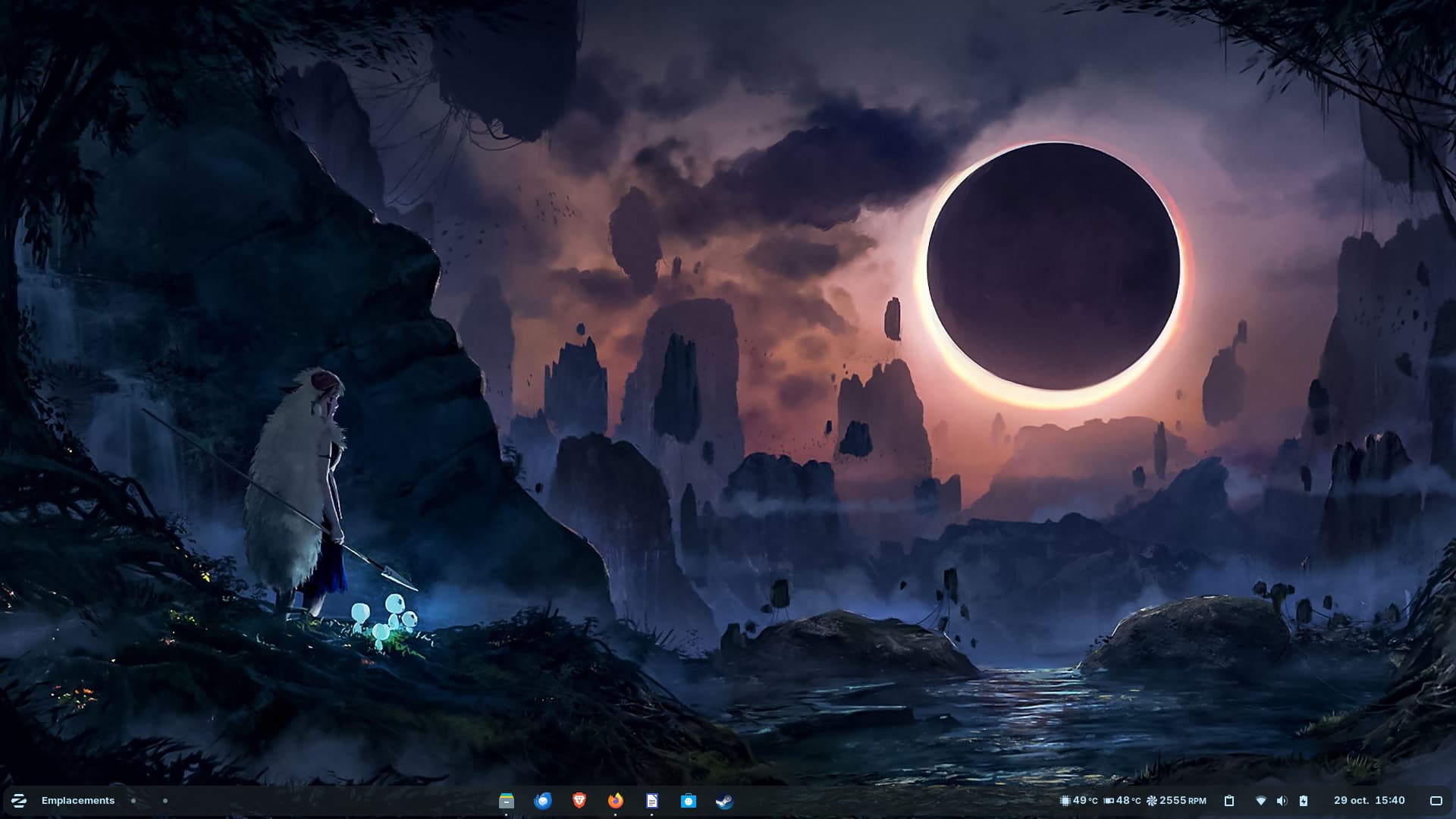Click the battery charging indicator
1456x819 pixels.
(1304, 801)
